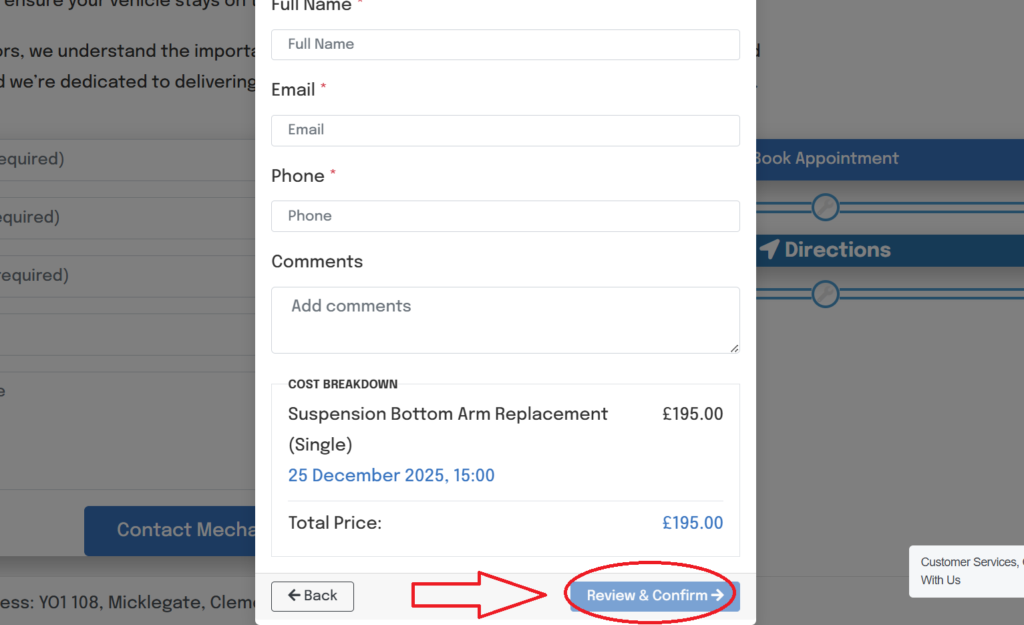
Task: Click the 25 December 2025, 15:00 date
Action: [x=391, y=476]
